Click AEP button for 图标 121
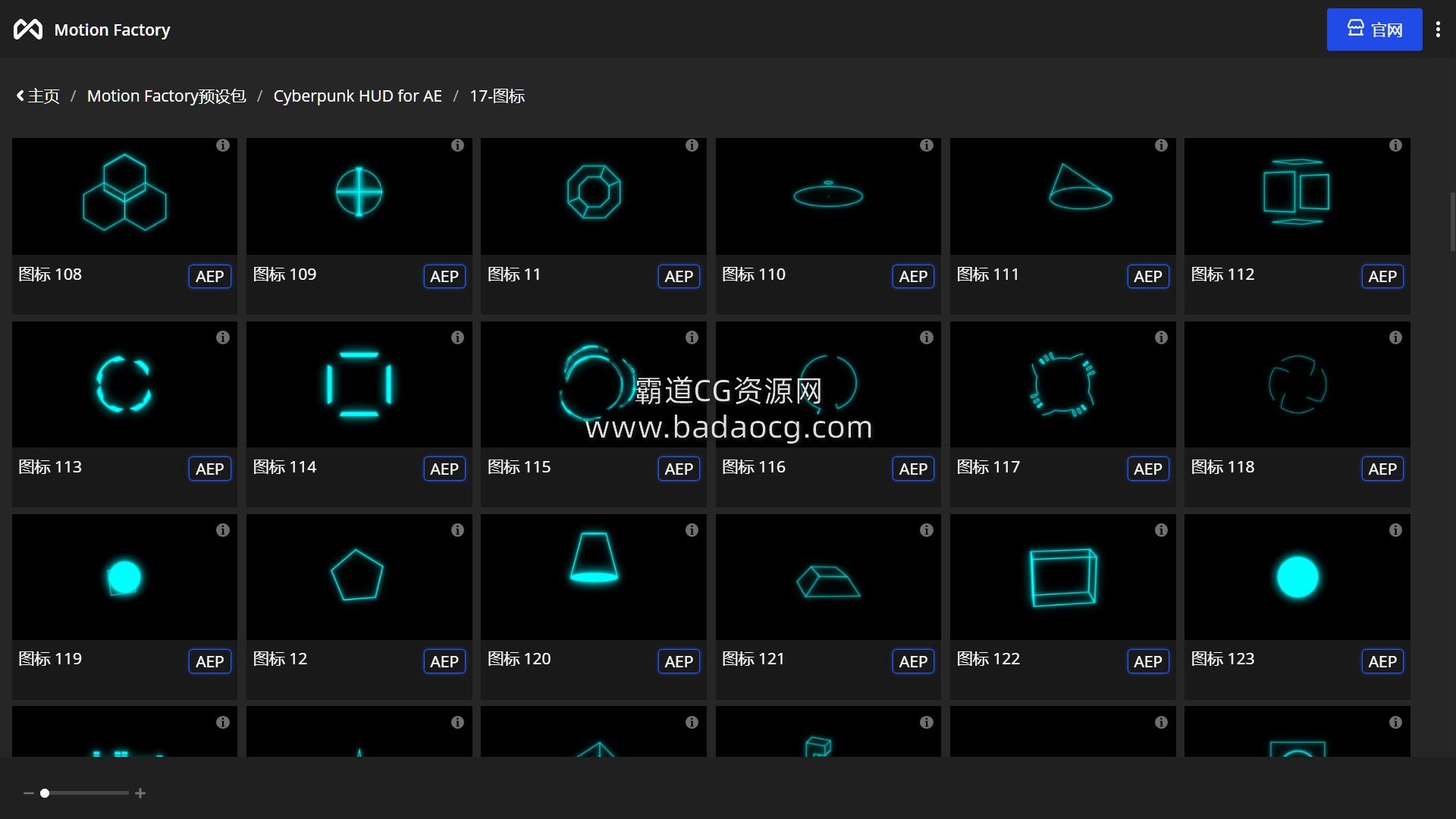 pos(913,661)
